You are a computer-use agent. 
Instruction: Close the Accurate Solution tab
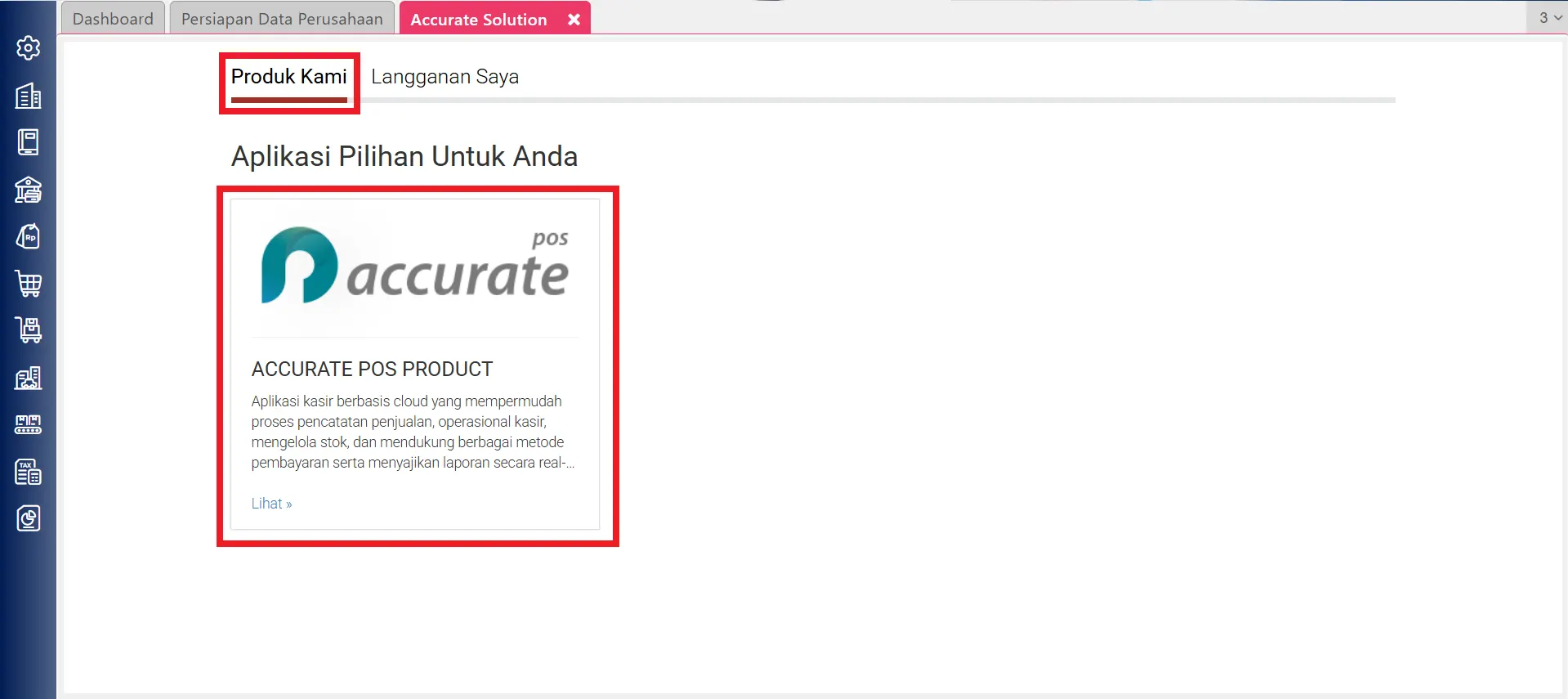point(574,20)
